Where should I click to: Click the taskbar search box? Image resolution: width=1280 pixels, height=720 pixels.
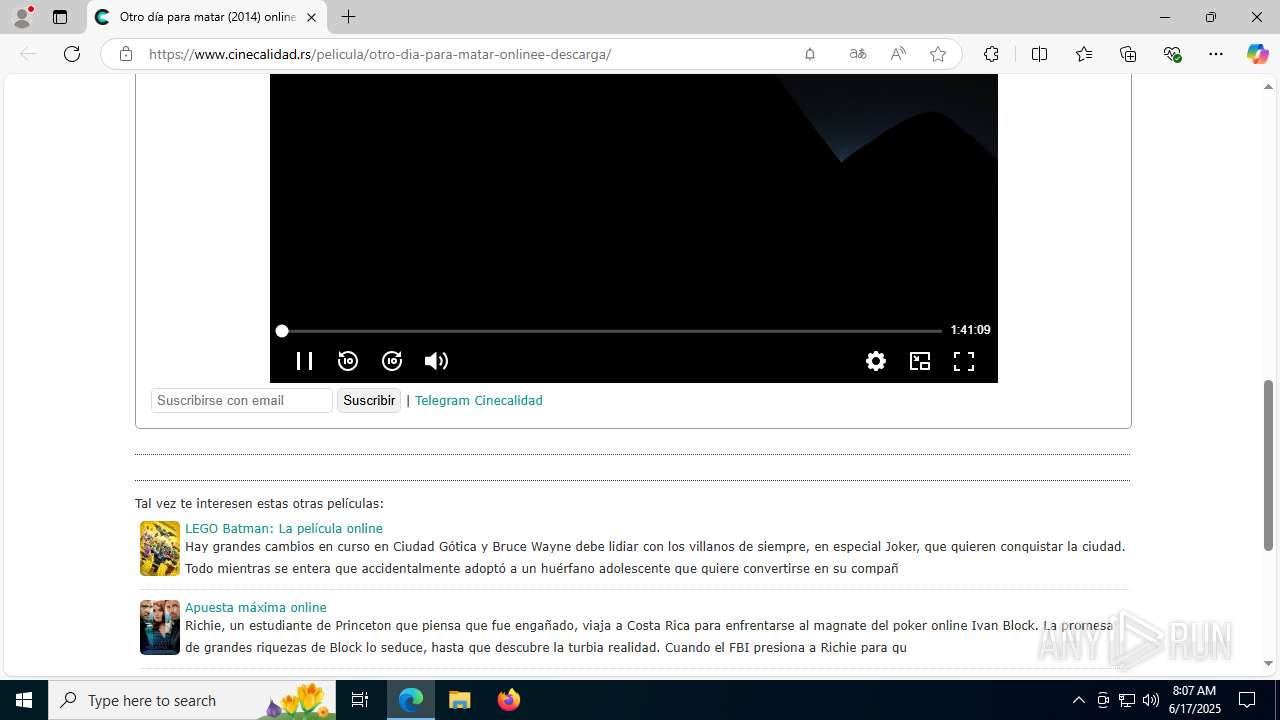point(192,700)
